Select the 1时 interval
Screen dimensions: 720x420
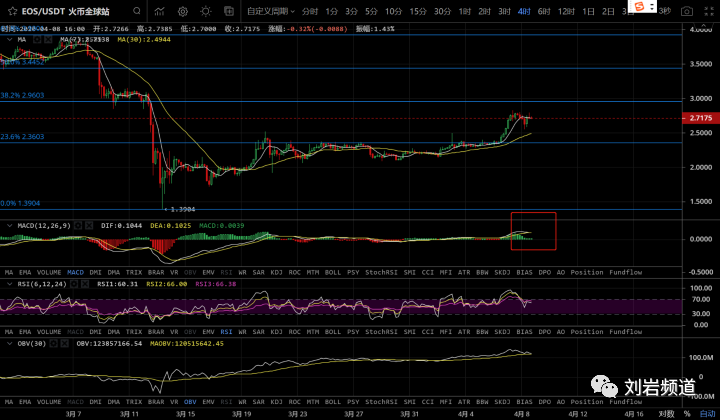tap(465, 11)
